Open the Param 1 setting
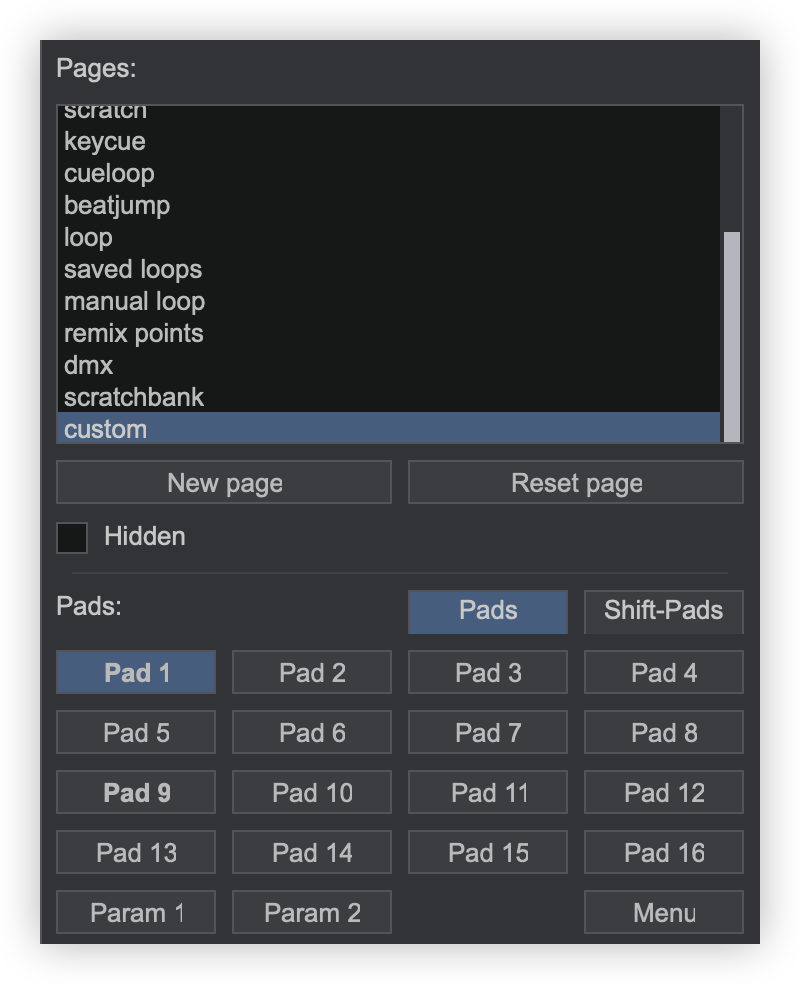Image resolution: width=800 pixels, height=984 pixels. [136, 912]
